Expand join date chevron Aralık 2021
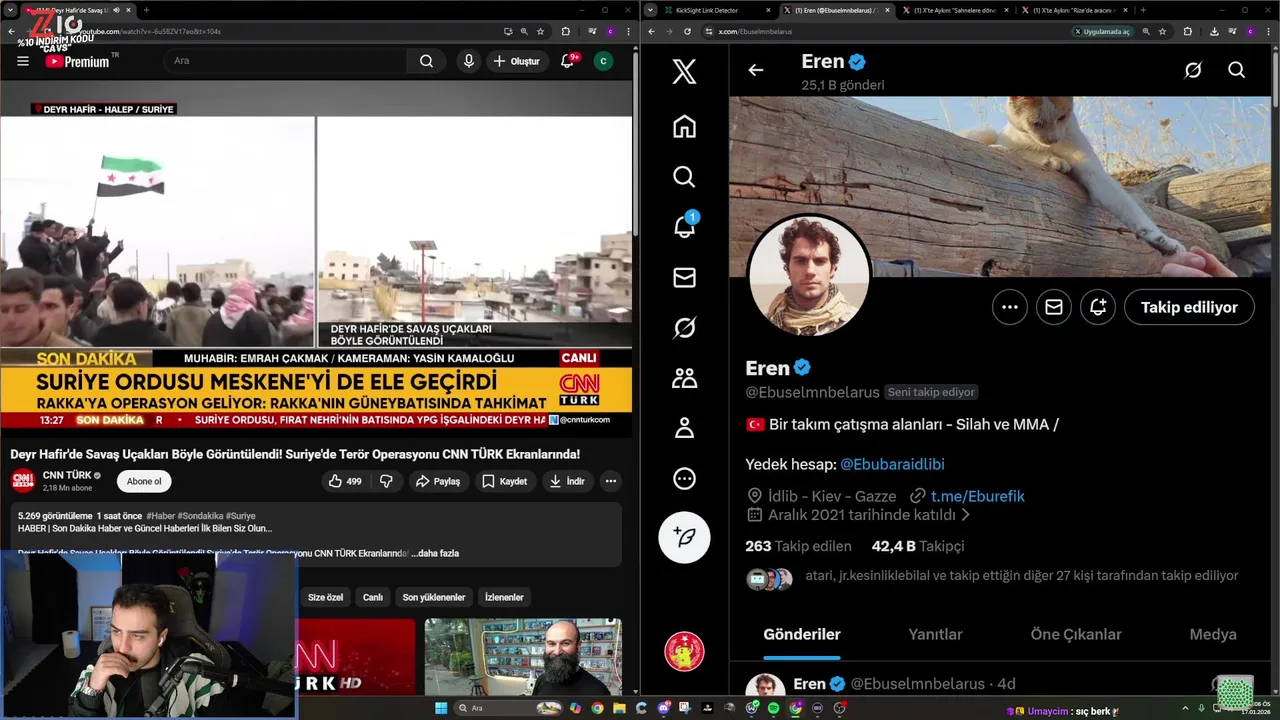 click(x=965, y=515)
